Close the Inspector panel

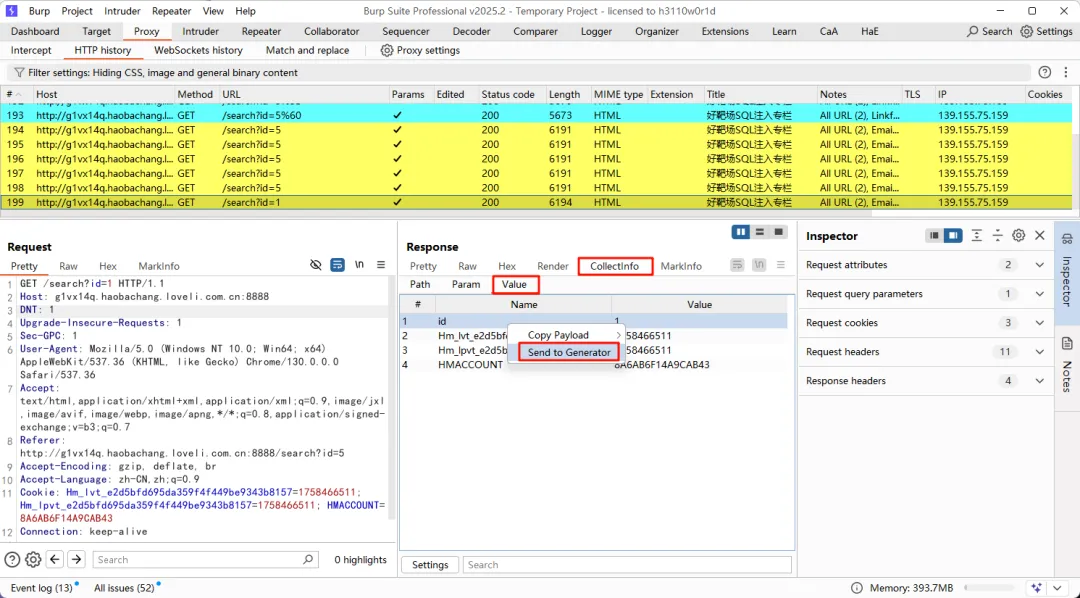tap(1040, 236)
